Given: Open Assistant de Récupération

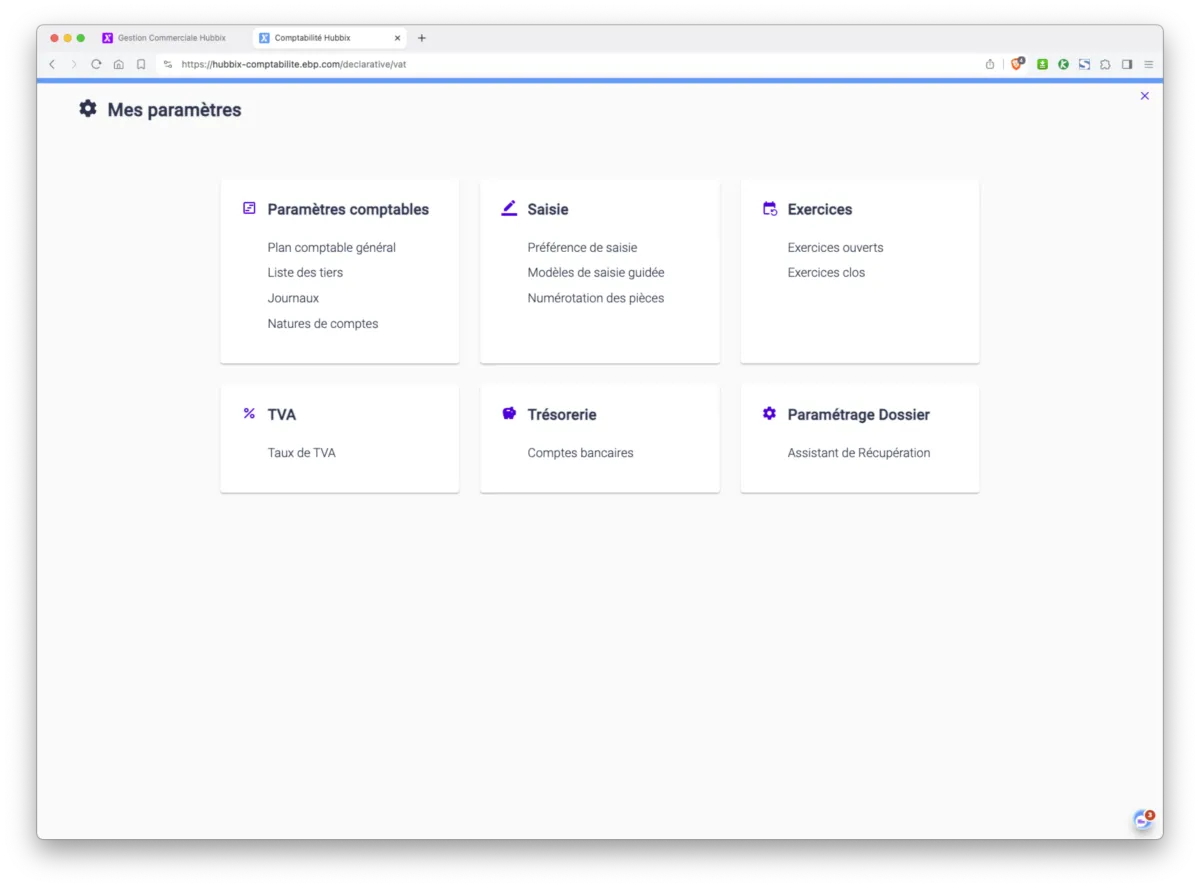Looking at the screenshot, I should tap(859, 453).
